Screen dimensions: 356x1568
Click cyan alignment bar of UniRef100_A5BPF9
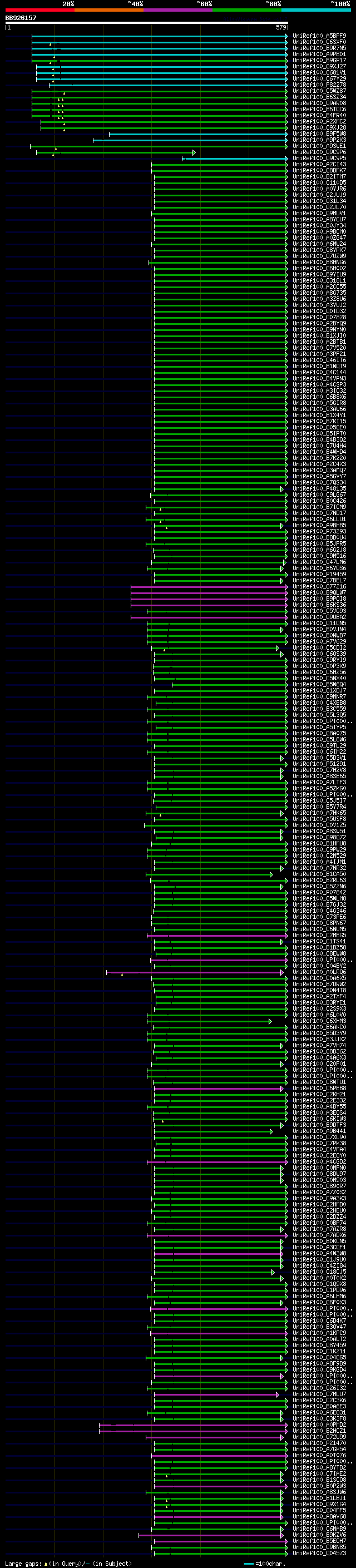click(x=160, y=36)
